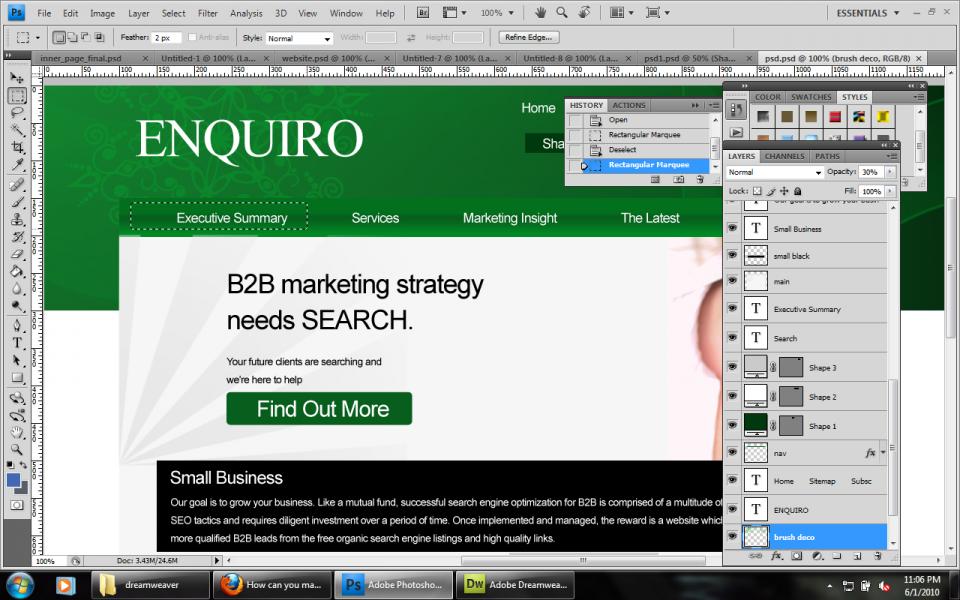Hide the small black layer
This screenshot has width=960, height=600.
[x=732, y=255]
